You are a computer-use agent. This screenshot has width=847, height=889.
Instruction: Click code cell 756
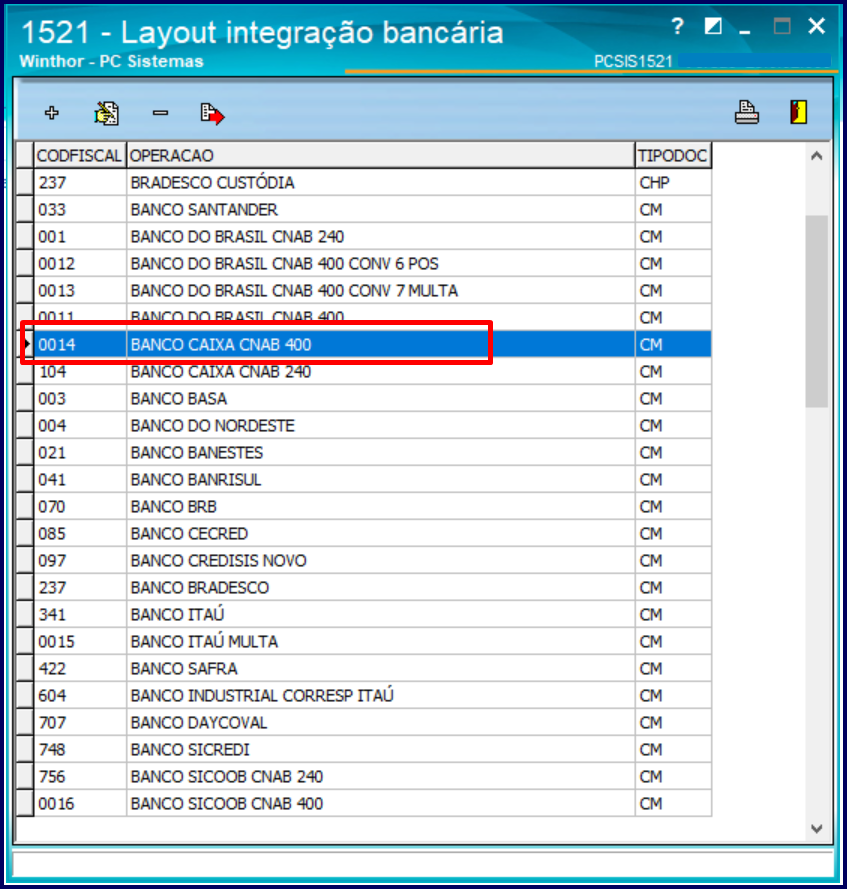(x=81, y=777)
